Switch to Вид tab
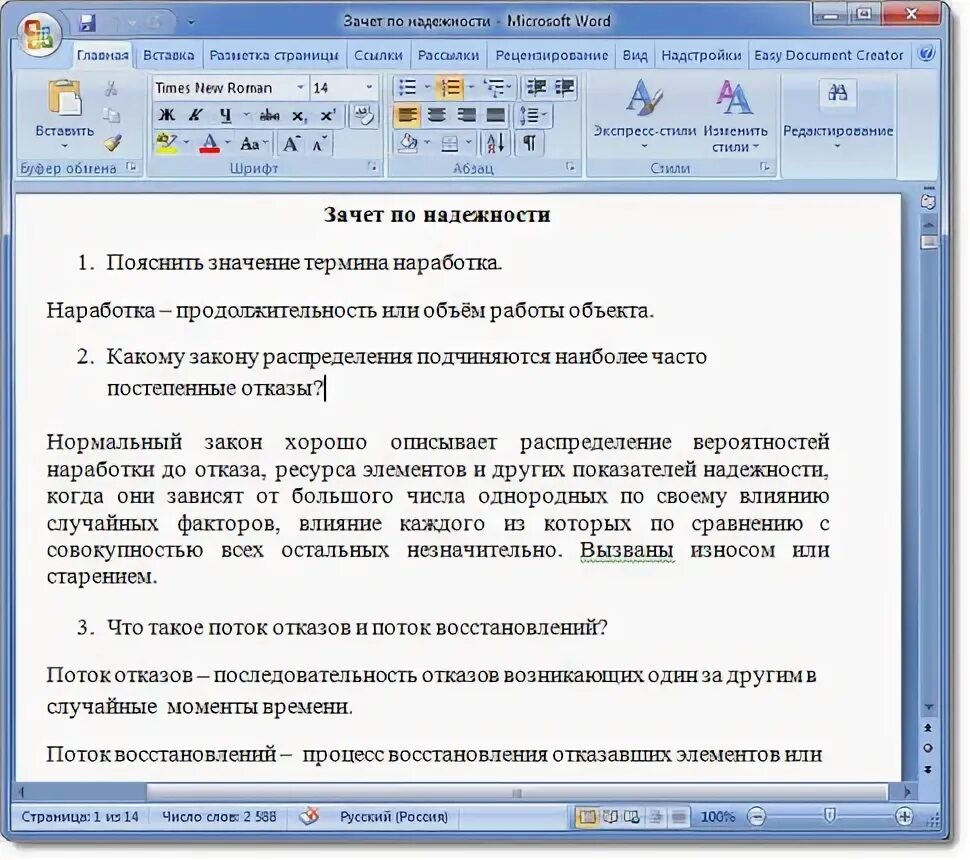 (635, 56)
